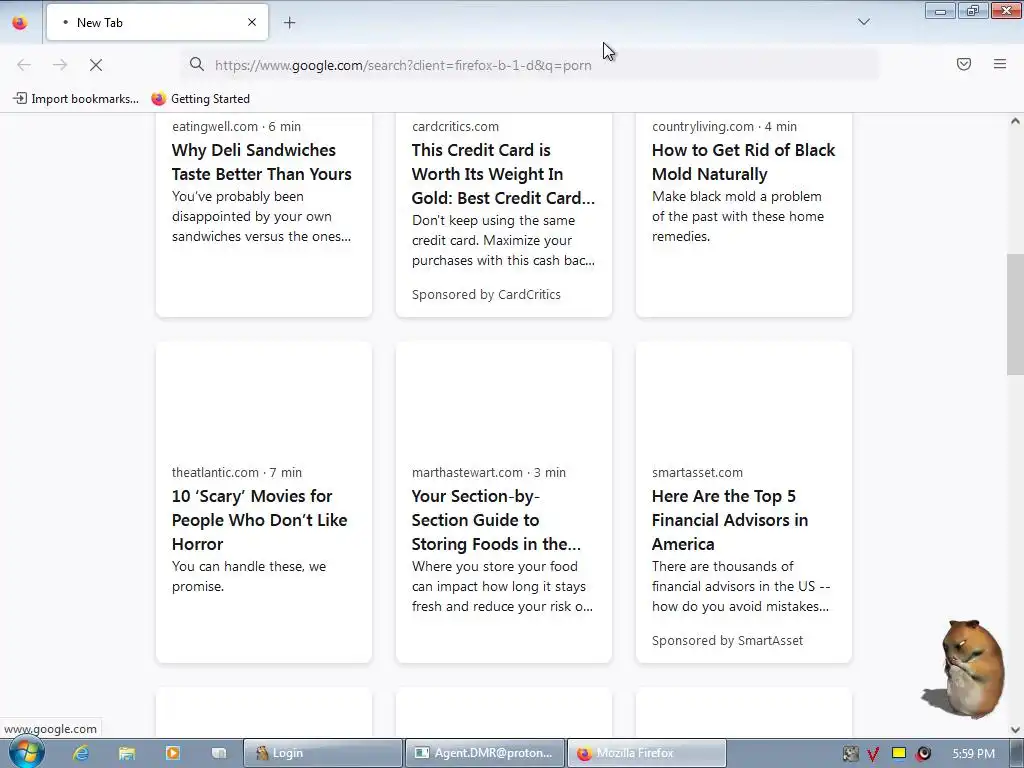Viewport: 1024px width, 768px height.
Task: Open Top 5 Financial Advisors in America article
Action: pyautogui.click(x=729, y=520)
